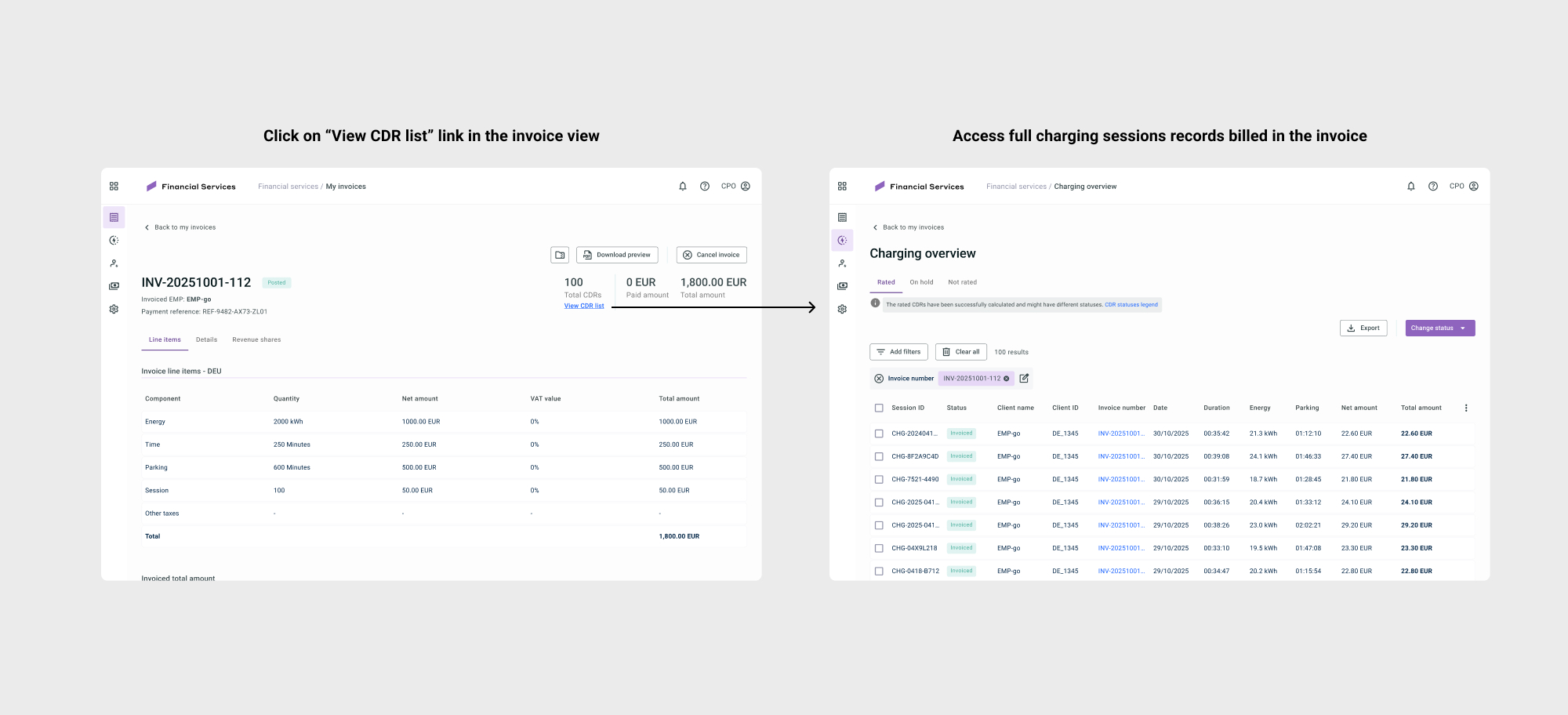Check the row with total 24.10 EUR
This screenshot has width=1568, height=715.
click(x=879, y=503)
